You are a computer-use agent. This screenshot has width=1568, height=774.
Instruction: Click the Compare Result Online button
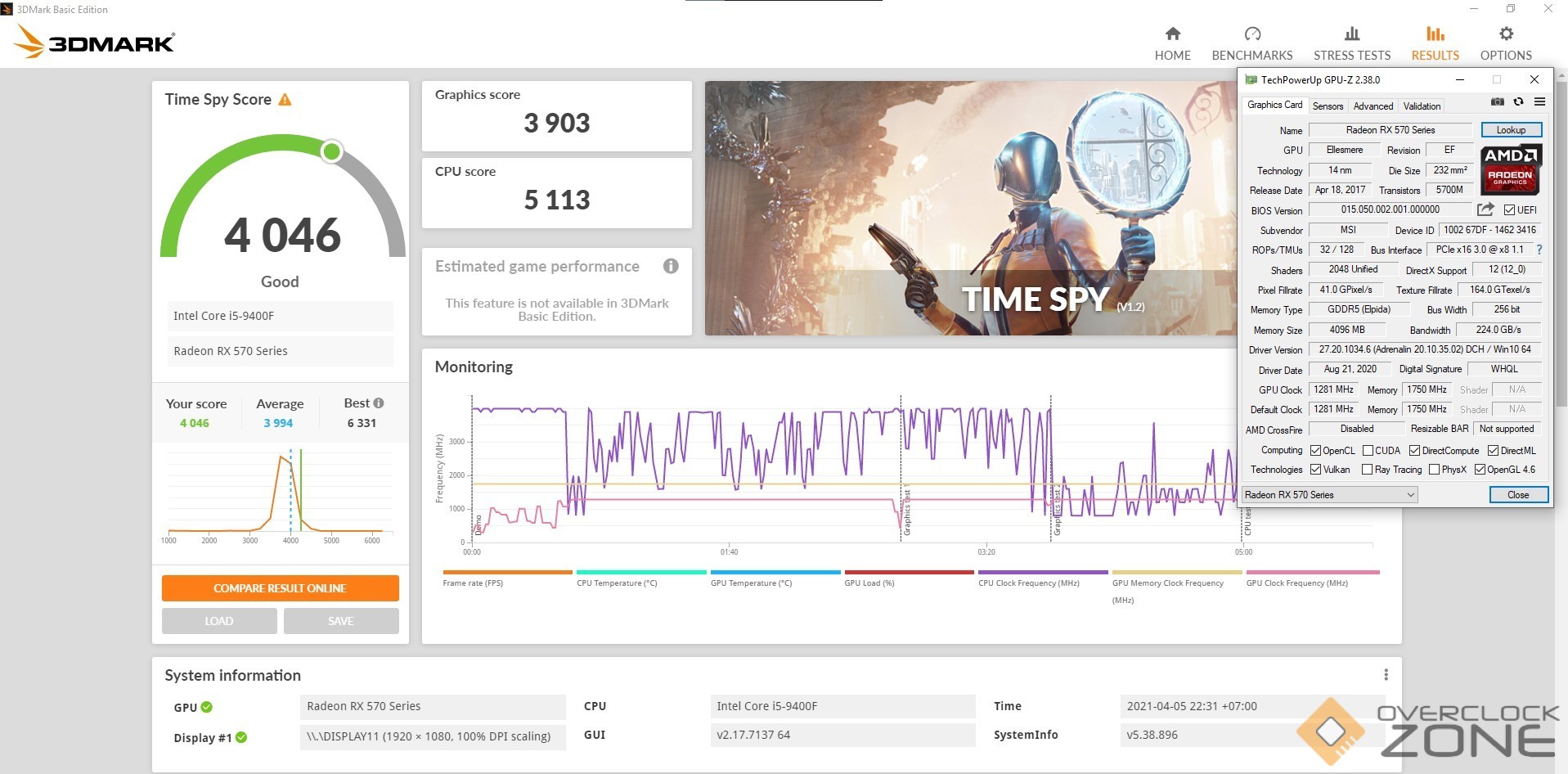click(280, 588)
